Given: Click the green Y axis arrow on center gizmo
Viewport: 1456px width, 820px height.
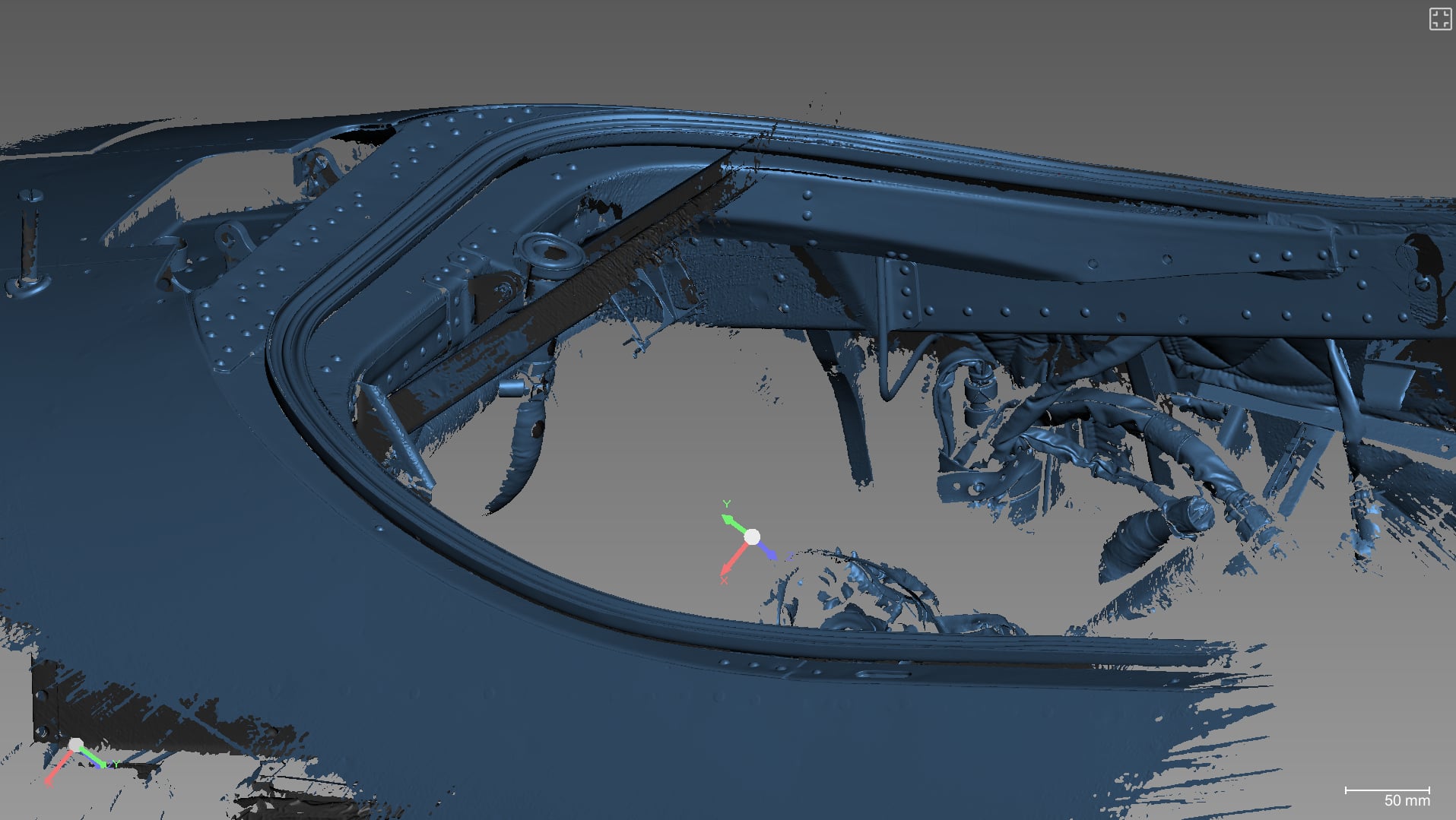Looking at the screenshot, I should coord(734,523).
